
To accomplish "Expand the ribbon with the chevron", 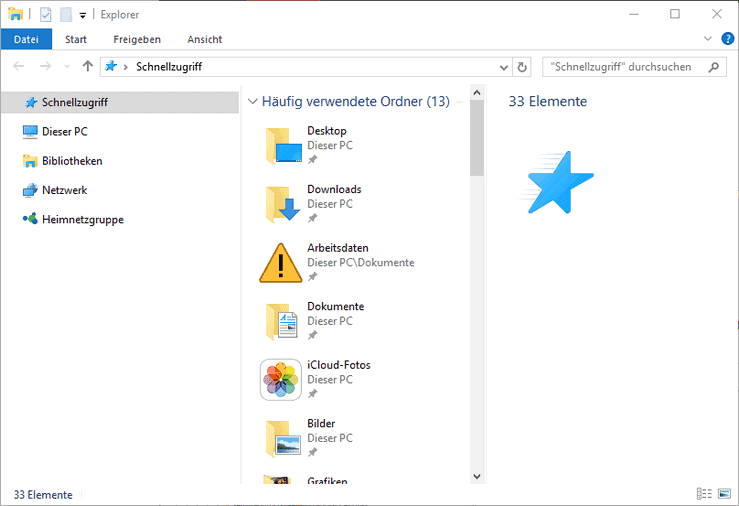I will (708, 39).
